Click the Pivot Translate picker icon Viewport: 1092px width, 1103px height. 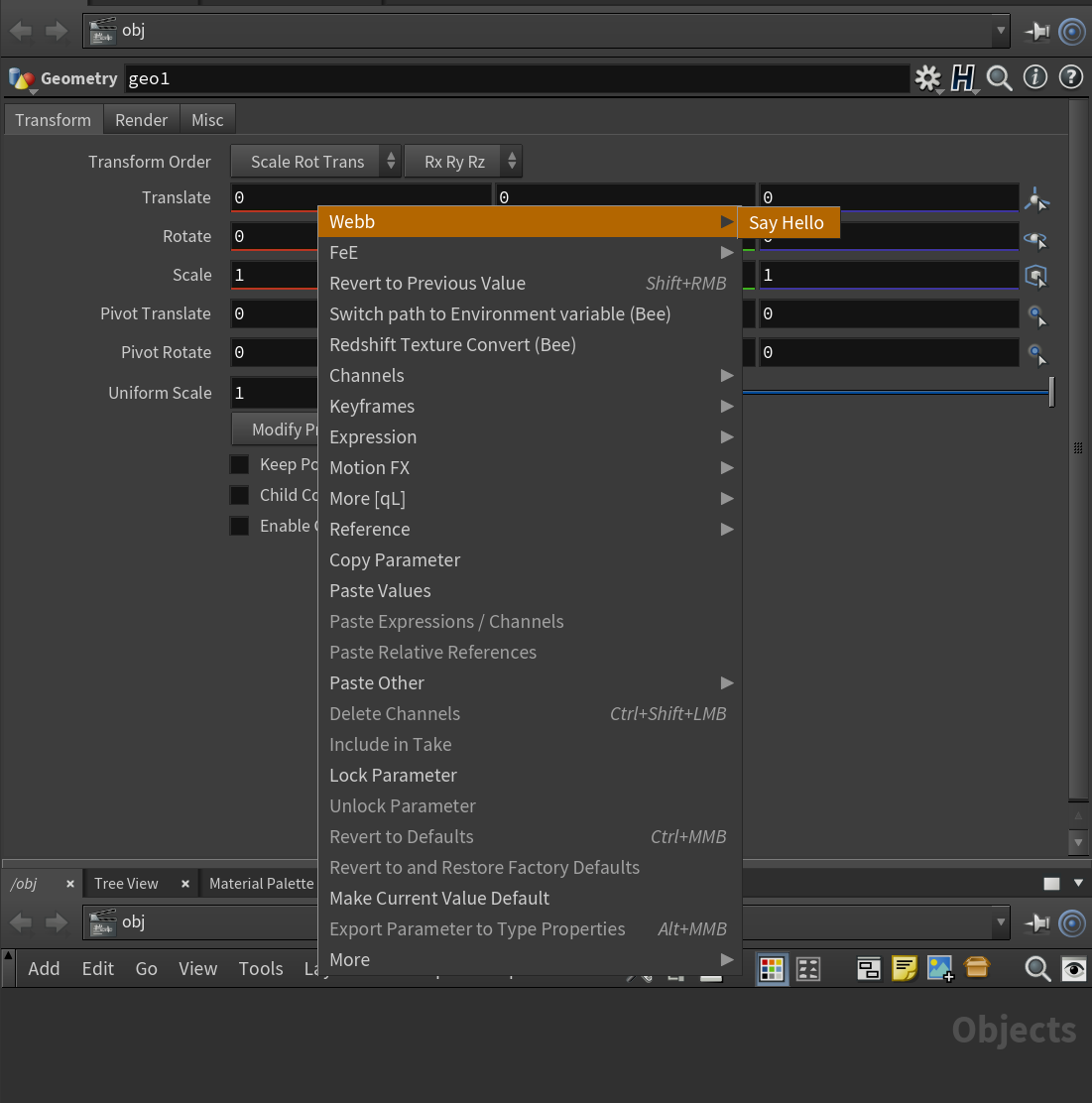[1037, 315]
